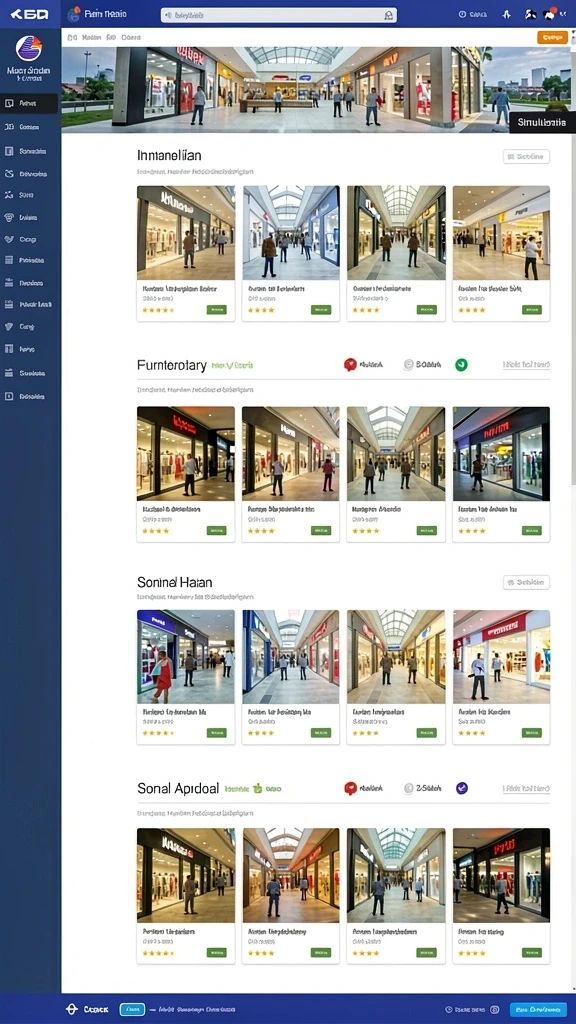Click the orange button below the header
The width and height of the screenshot is (576, 1024).
[x=552, y=38]
